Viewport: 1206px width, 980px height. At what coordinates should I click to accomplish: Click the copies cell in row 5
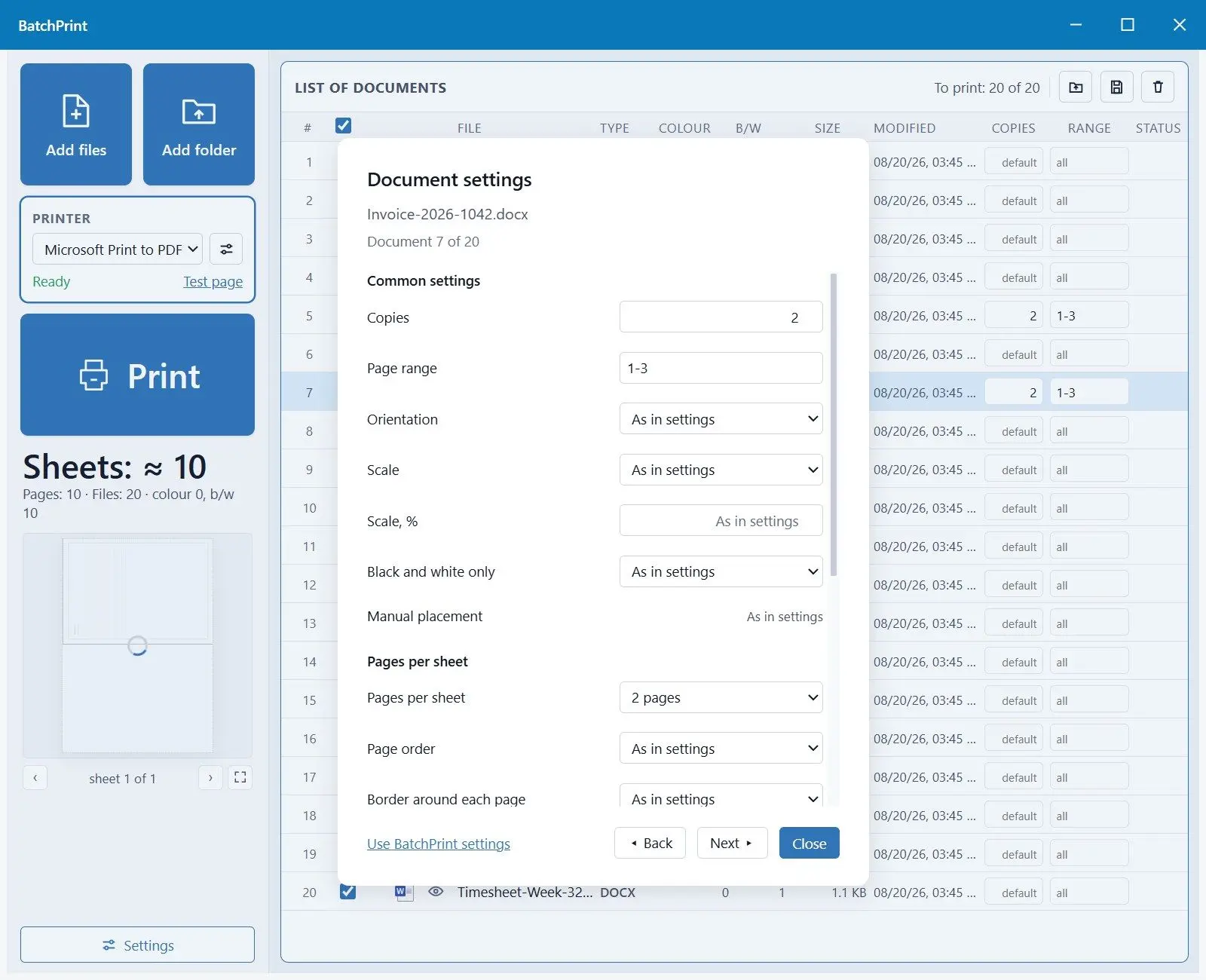[1014, 315]
